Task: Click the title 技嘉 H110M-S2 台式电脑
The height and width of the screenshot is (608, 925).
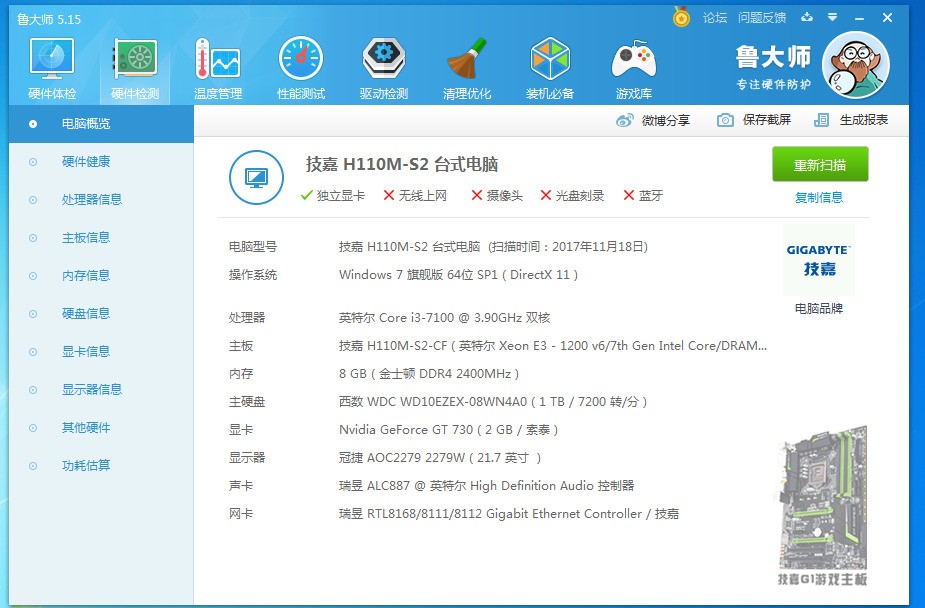Action: click(x=402, y=164)
